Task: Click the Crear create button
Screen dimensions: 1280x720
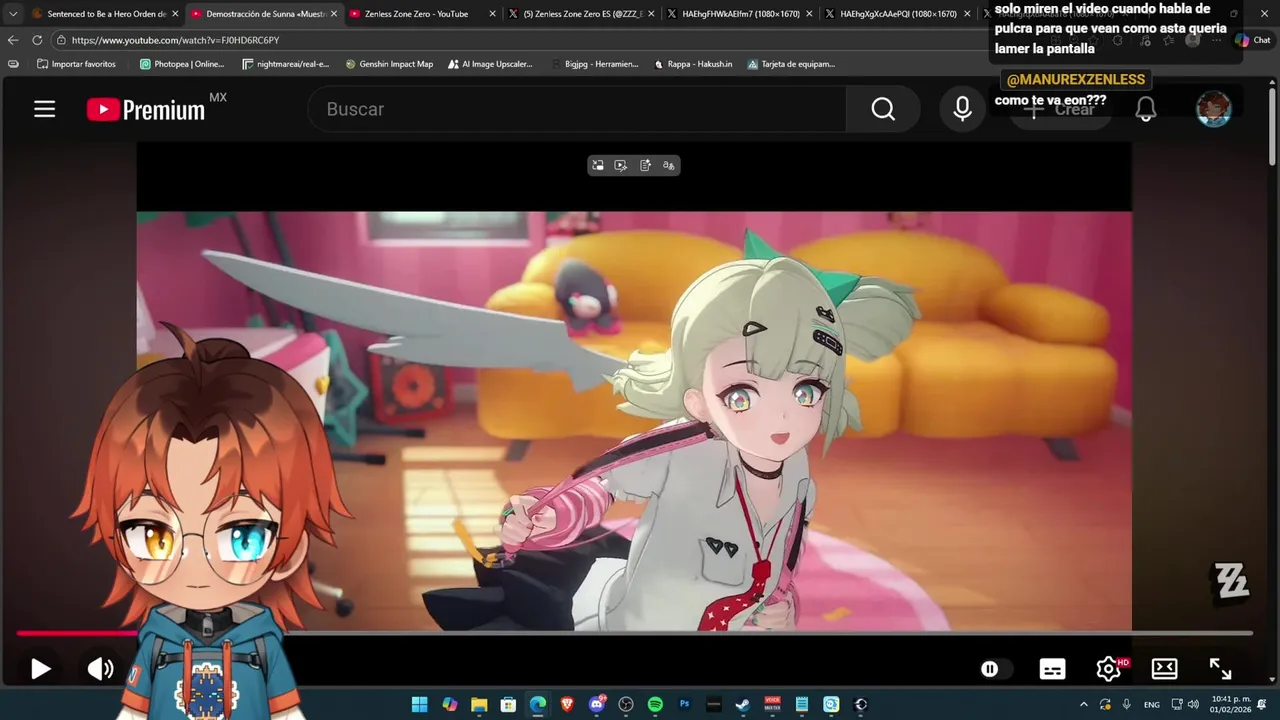Action: (1061, 109)
